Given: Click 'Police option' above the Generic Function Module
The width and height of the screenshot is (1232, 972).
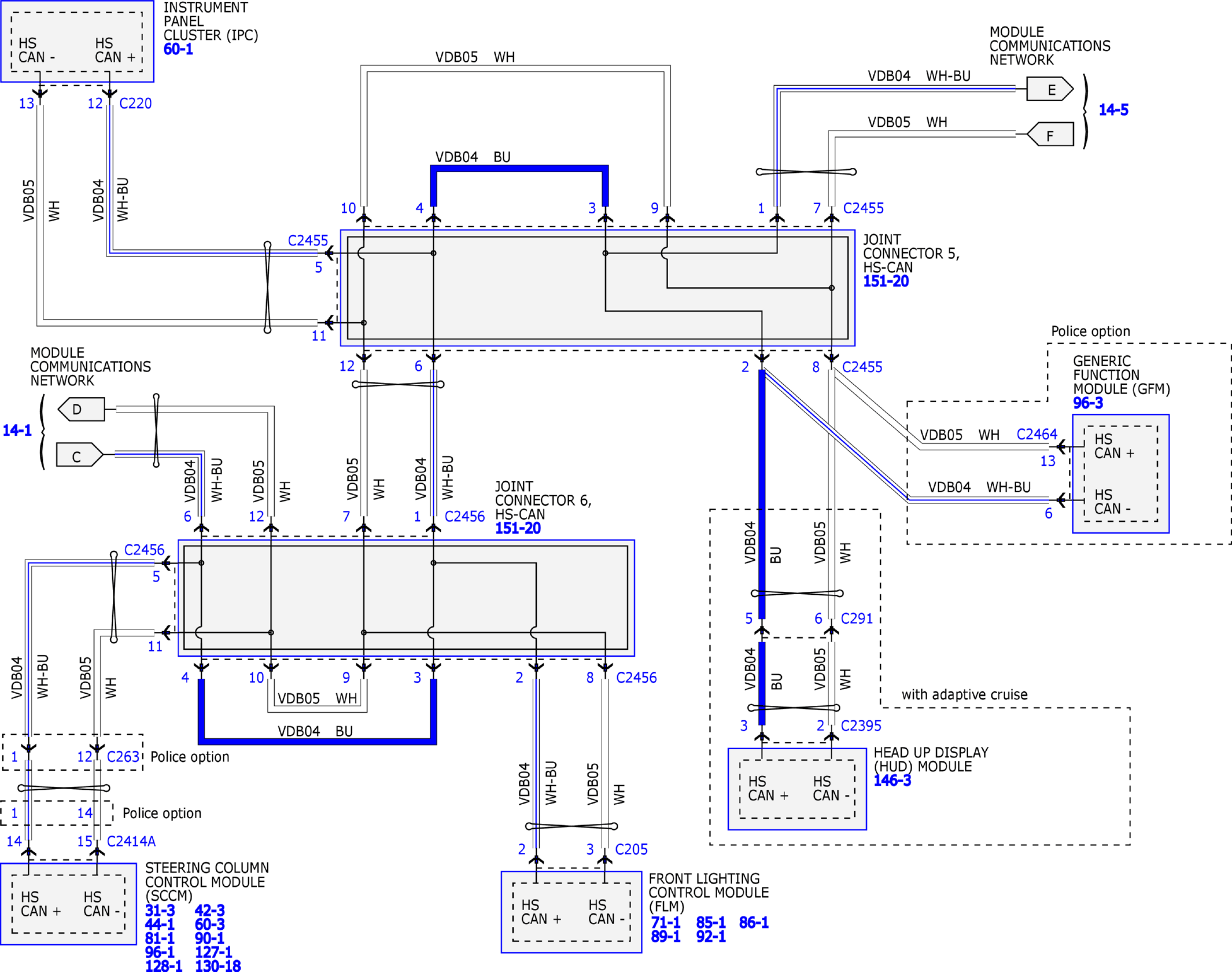Looking at the screenshot, I should [x=1090, y=332].
